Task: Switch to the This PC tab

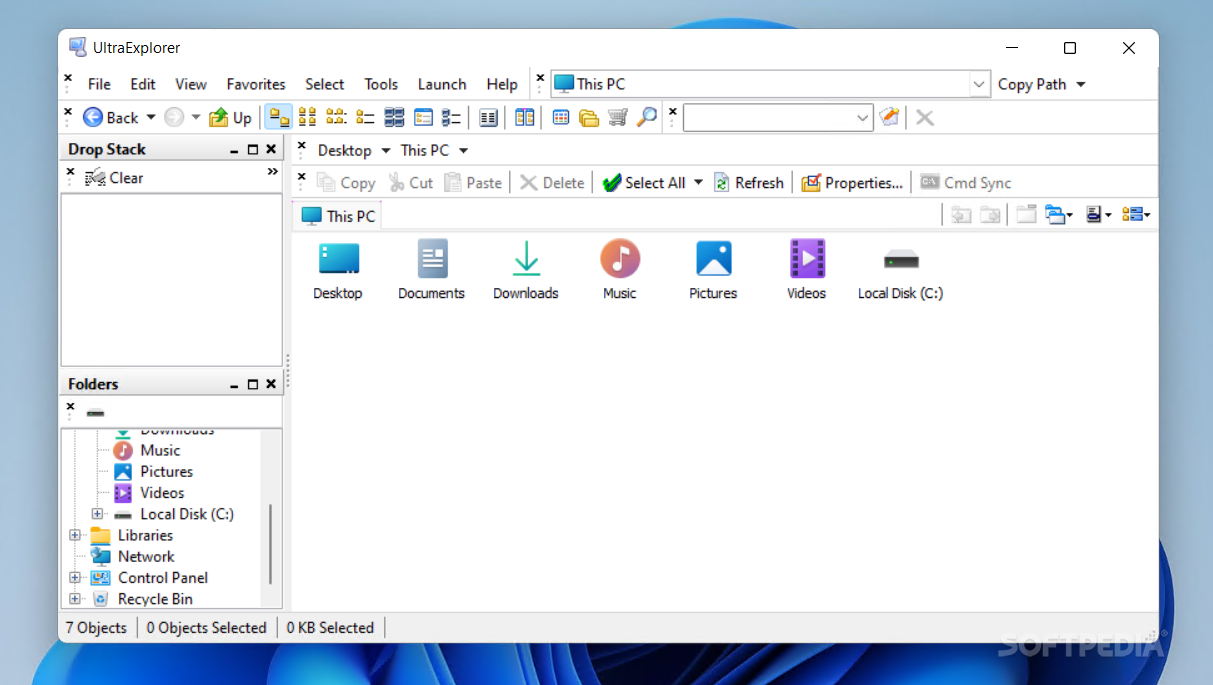Action: [x=338, y=215]
